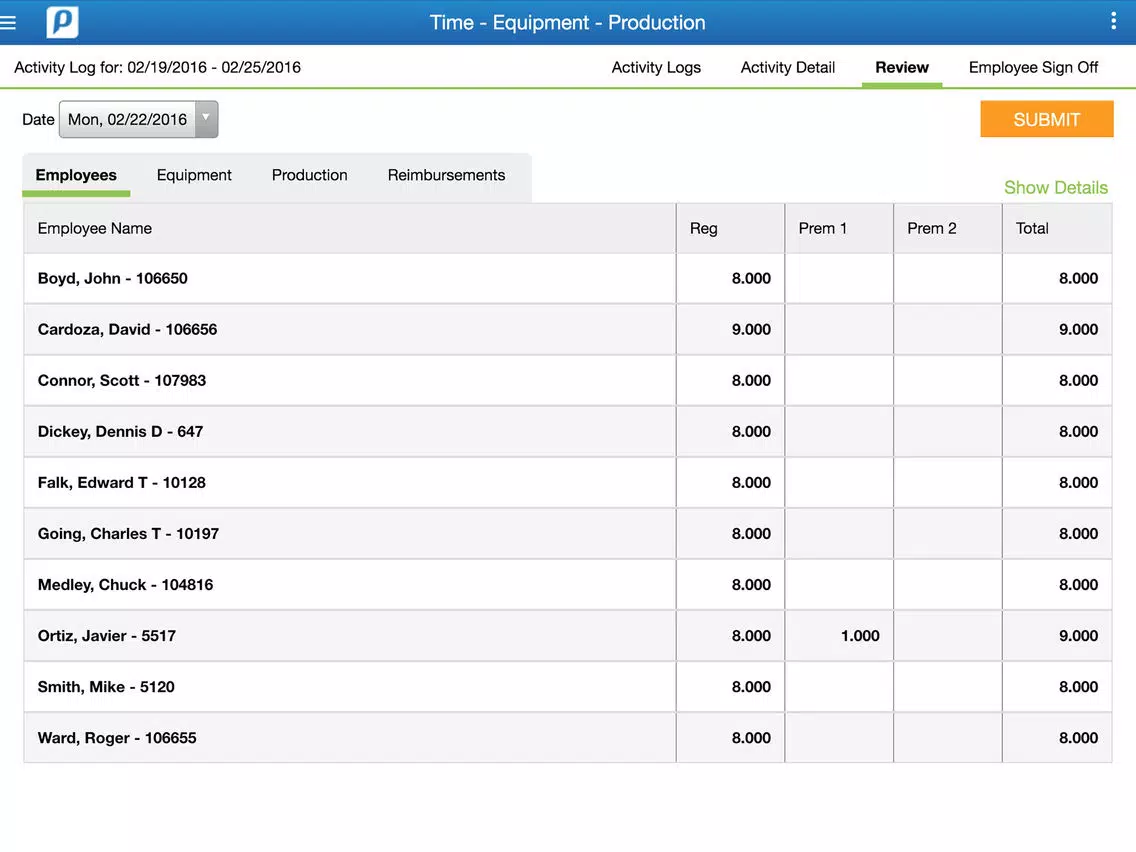Viewport: 1136px width, 852px height.
Task: Click Boyd, John Reg value 8.000
Action: click(x=751, y=278)
